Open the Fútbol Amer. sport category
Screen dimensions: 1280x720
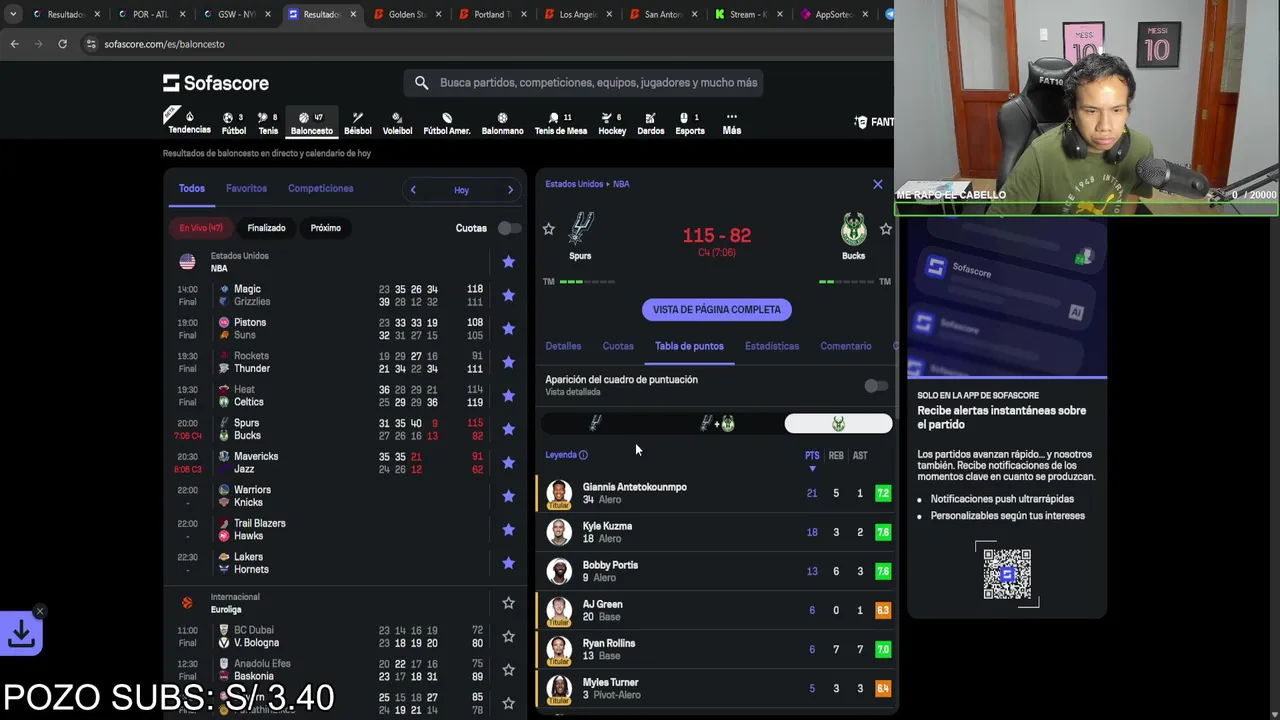coord(447,123)
